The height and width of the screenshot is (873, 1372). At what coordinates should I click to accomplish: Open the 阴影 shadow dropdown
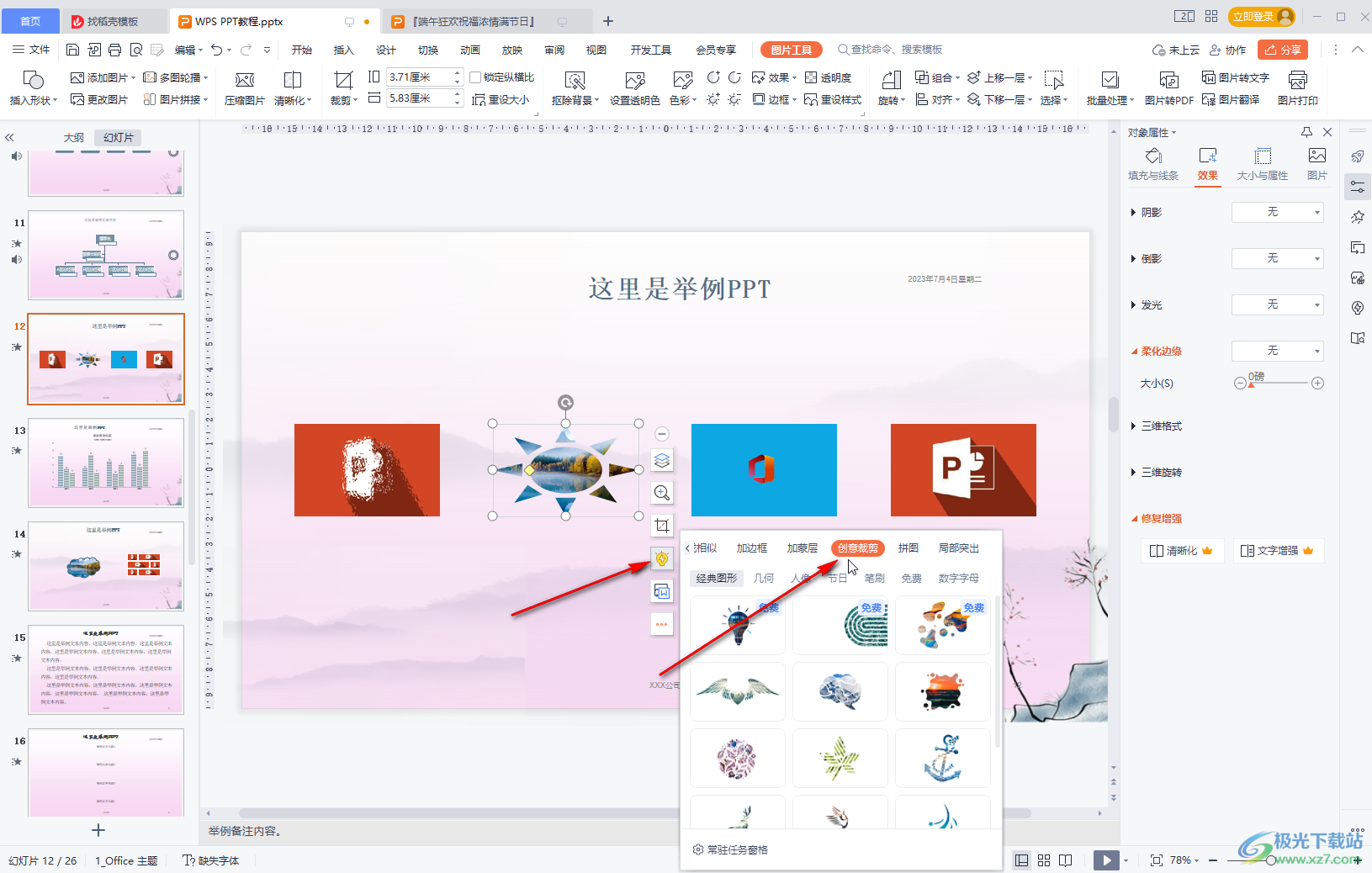click(1277, 213)
